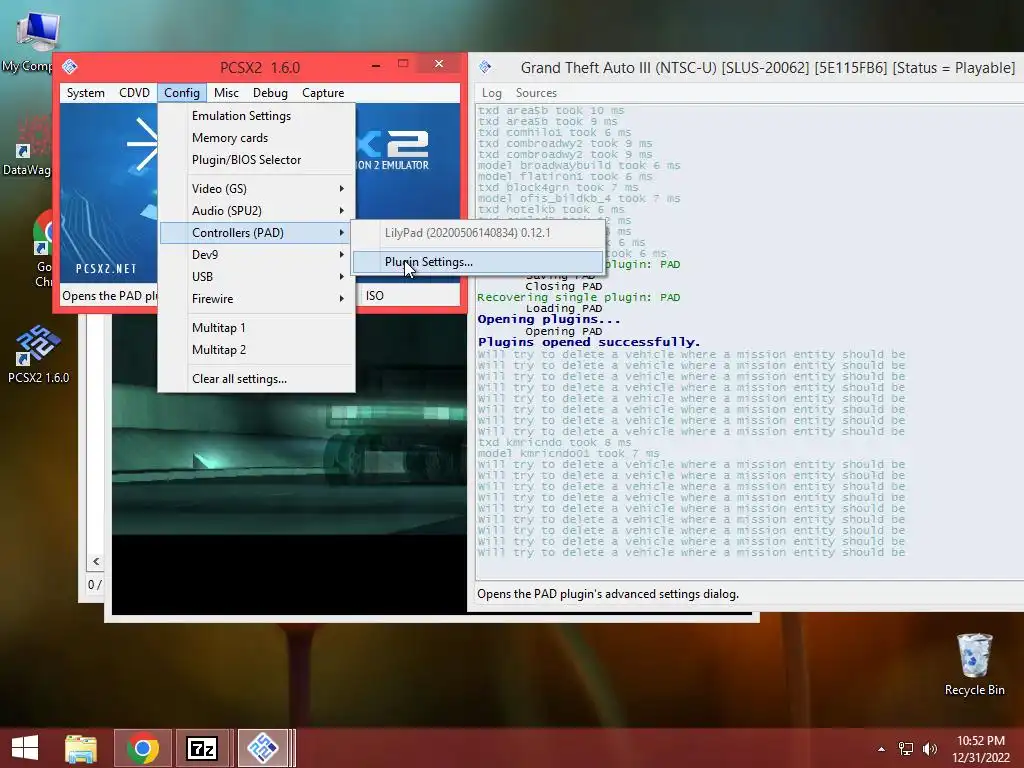1024x768 pixels.
Task: Select the PCSX2 1.6.0 desktop shortcut
Action: point(38,354)
